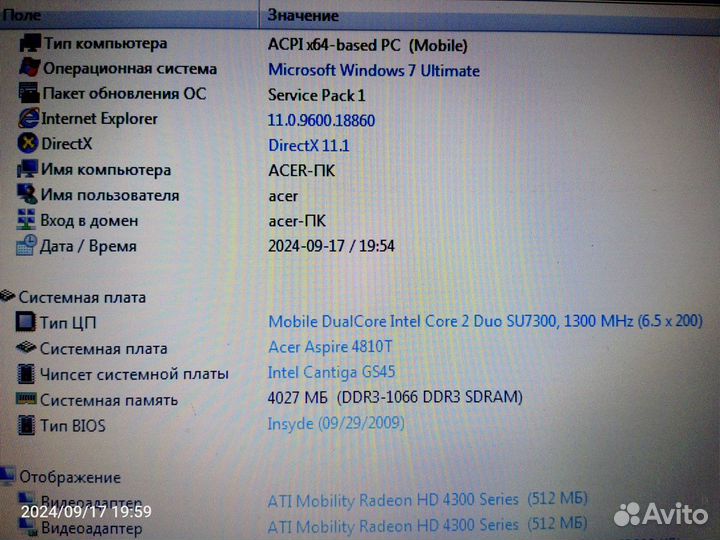720x540 pixels.
Task: Select the Тип BIOS row label
Action: coord(73,426)
